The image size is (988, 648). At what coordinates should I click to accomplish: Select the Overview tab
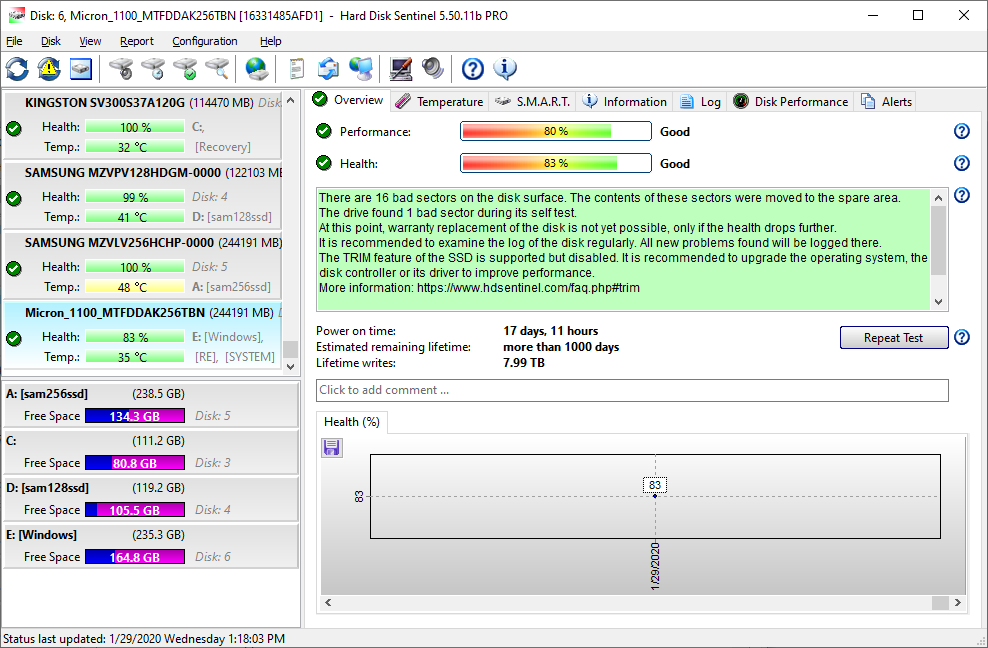(348, 100)
